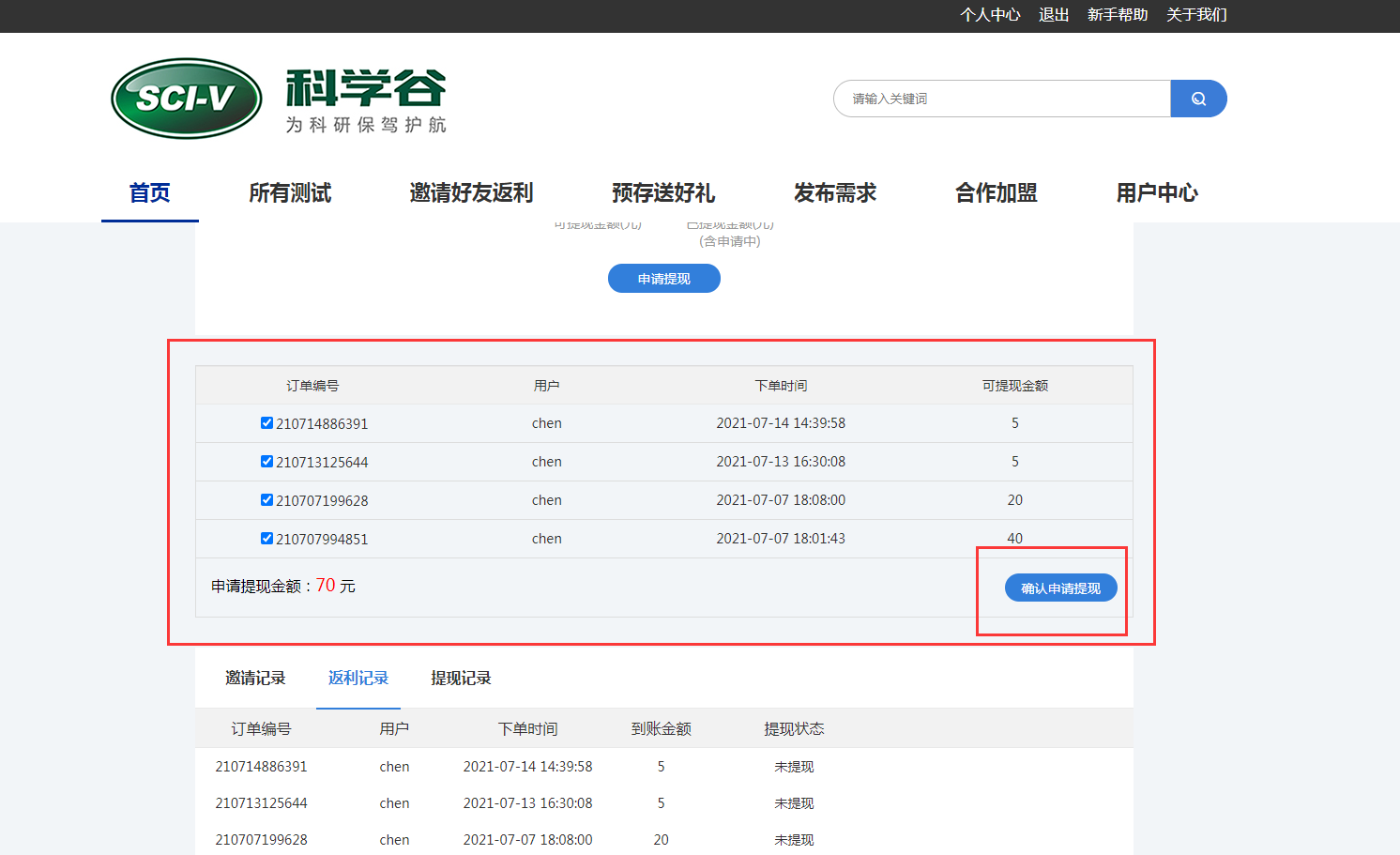Click the SCI-V 科学谷 logo
The width and height of the screenshot is (1400, 855).
coord(279,99)
